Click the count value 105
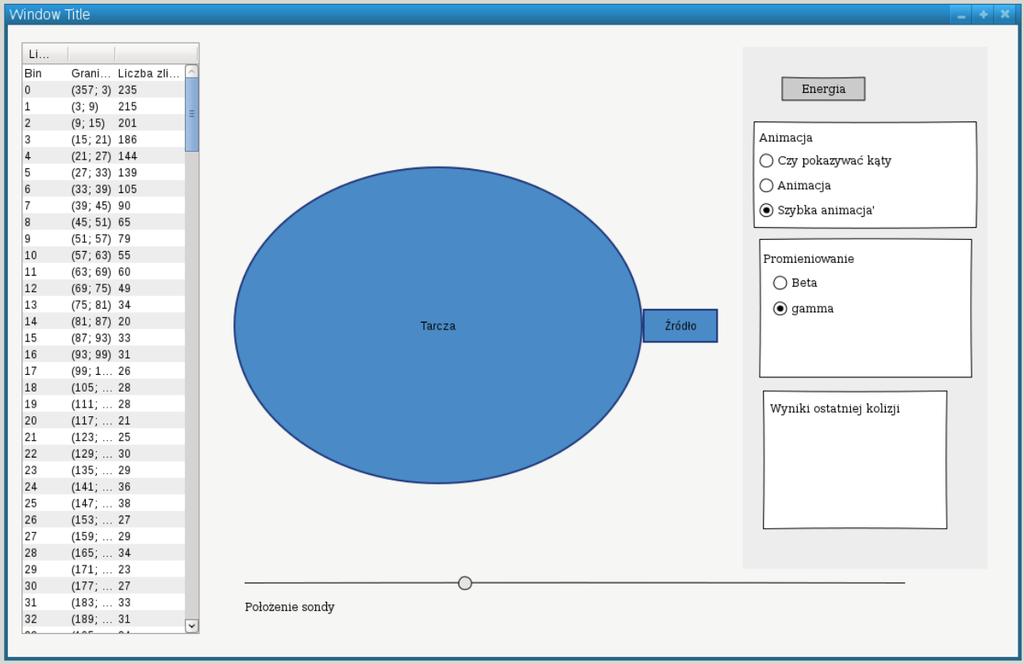This screenshot has height=664, width=1024. pyautogui.click(x=127, y=189)
